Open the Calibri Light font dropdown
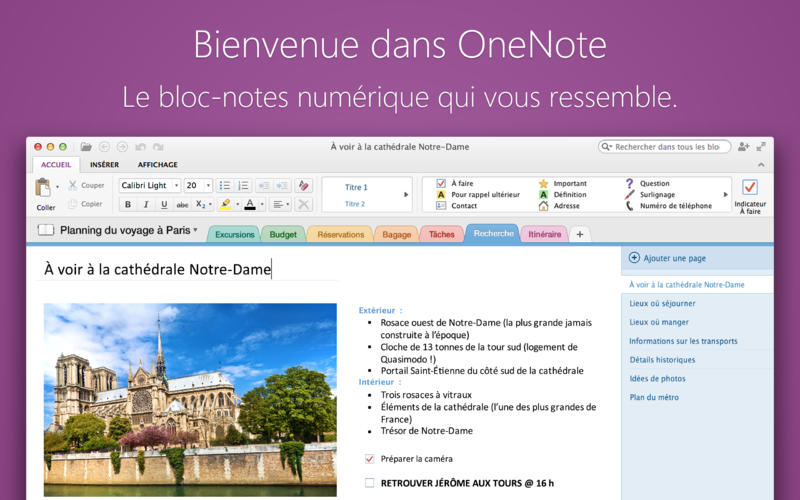Image resolution: width=800 pixels, height=500 pixels. 177,186
